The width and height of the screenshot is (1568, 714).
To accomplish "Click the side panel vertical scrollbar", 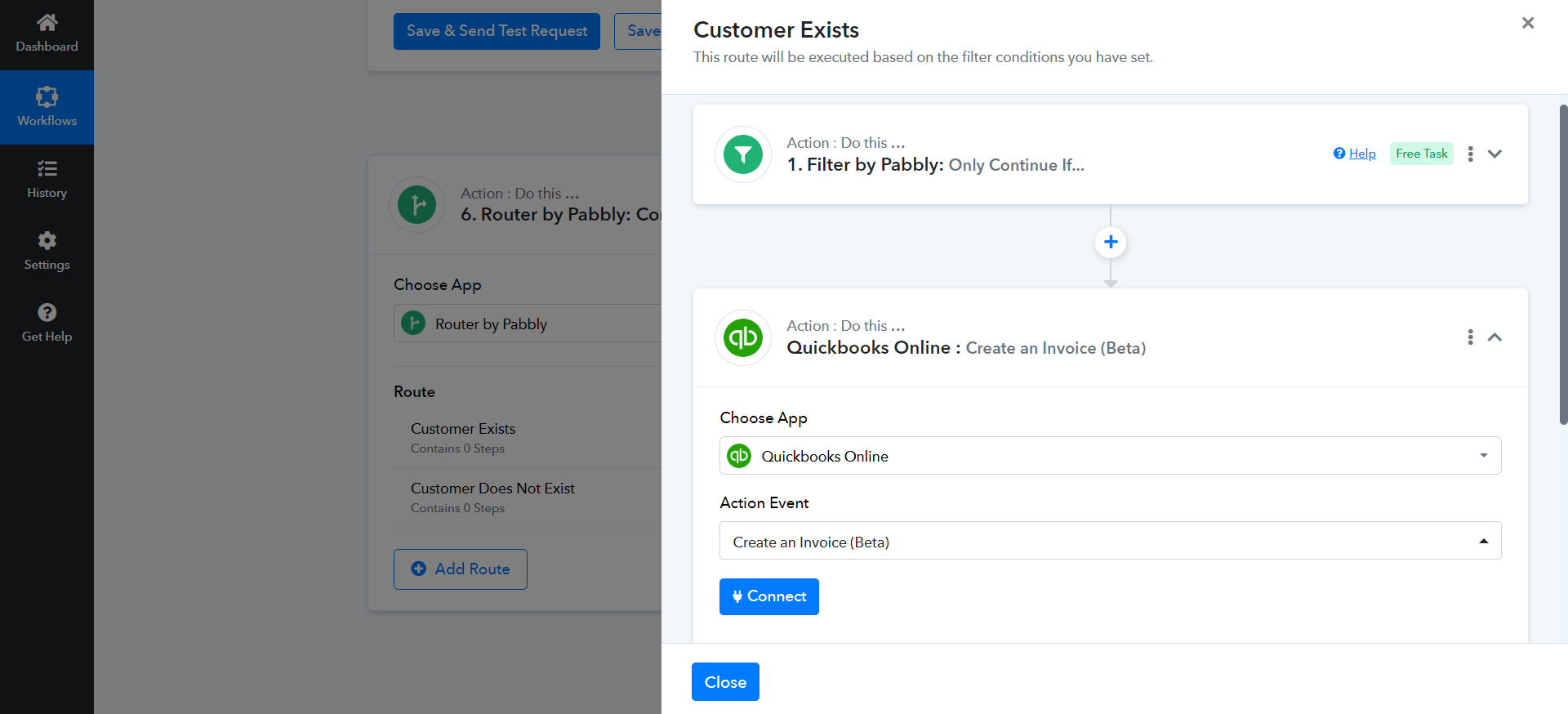I will [1563, 265].
